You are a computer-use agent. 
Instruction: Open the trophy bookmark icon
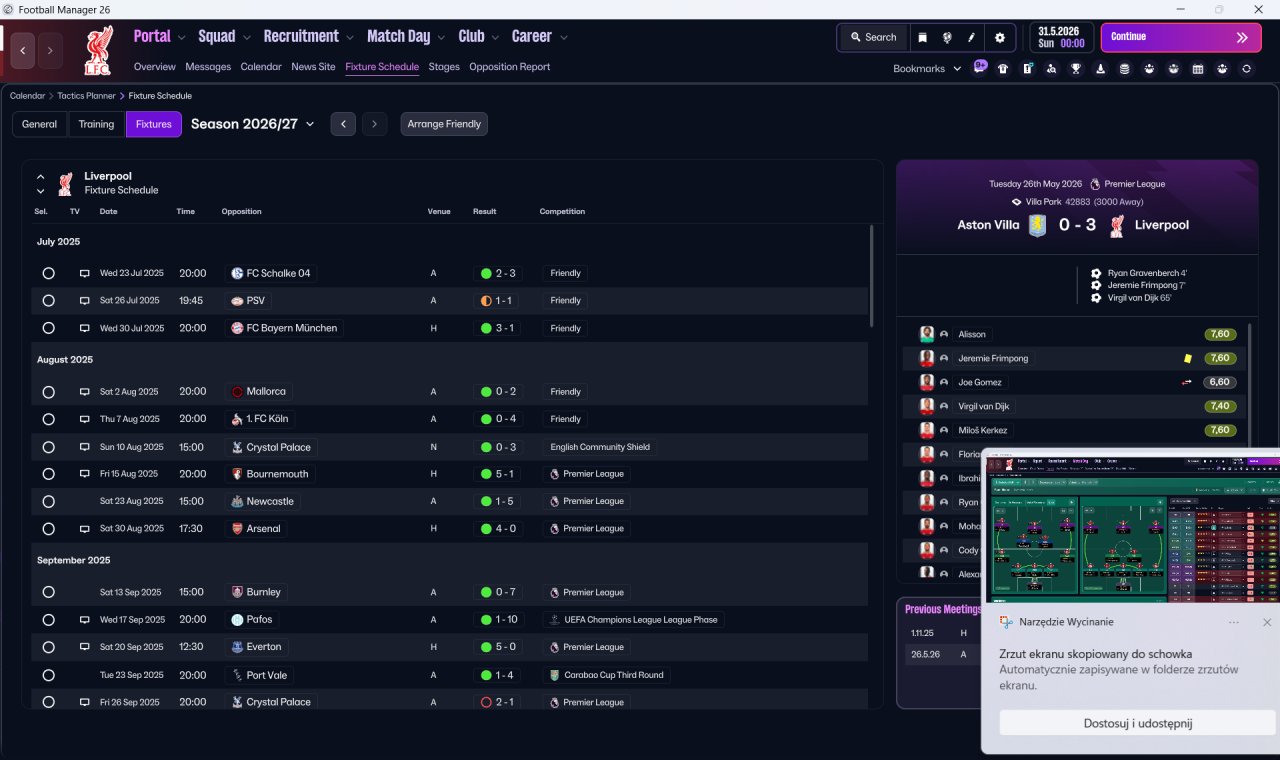click(1076, 69)
